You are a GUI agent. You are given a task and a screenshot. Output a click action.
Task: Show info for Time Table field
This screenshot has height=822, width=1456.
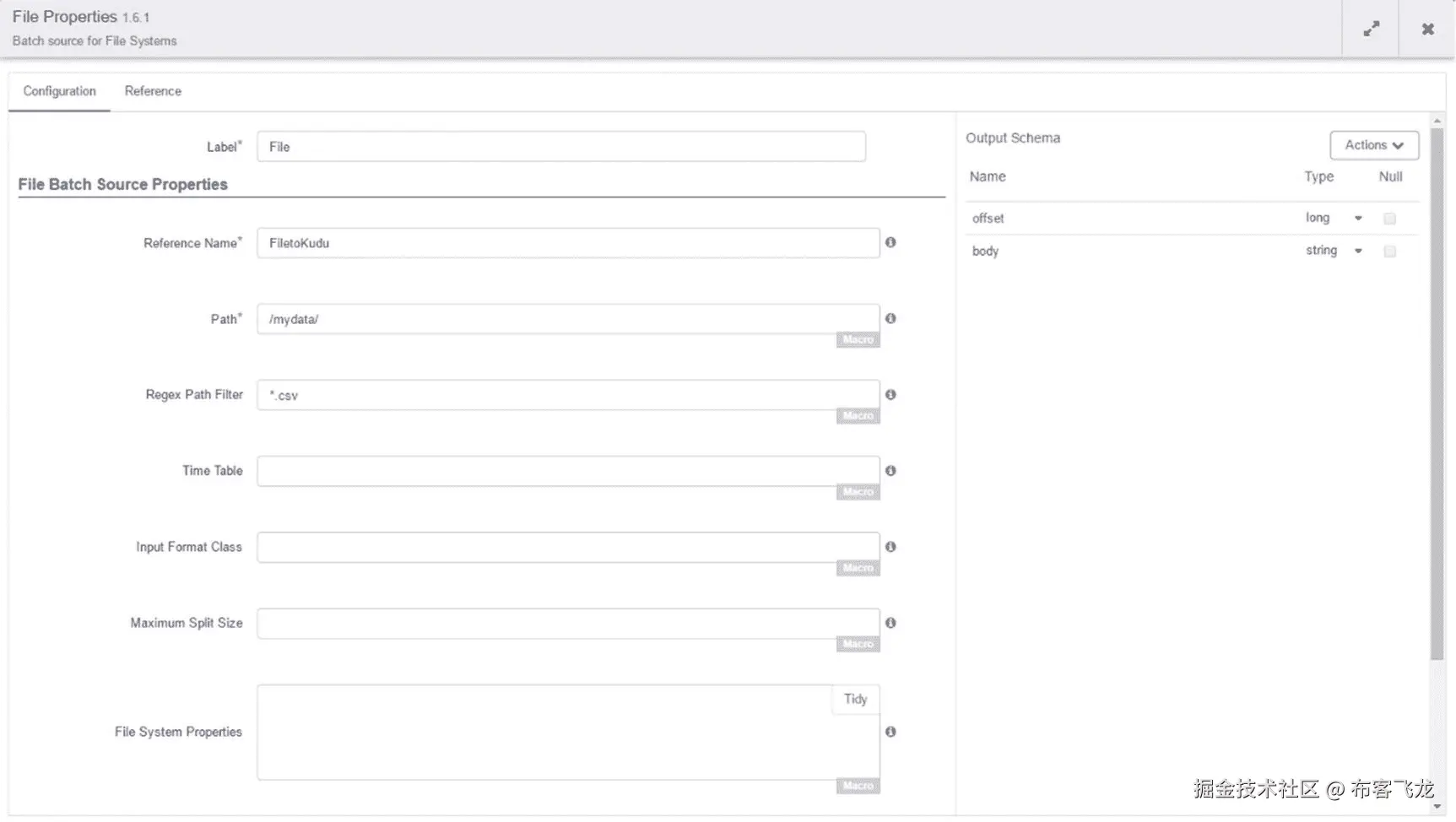tap(890, 470)
